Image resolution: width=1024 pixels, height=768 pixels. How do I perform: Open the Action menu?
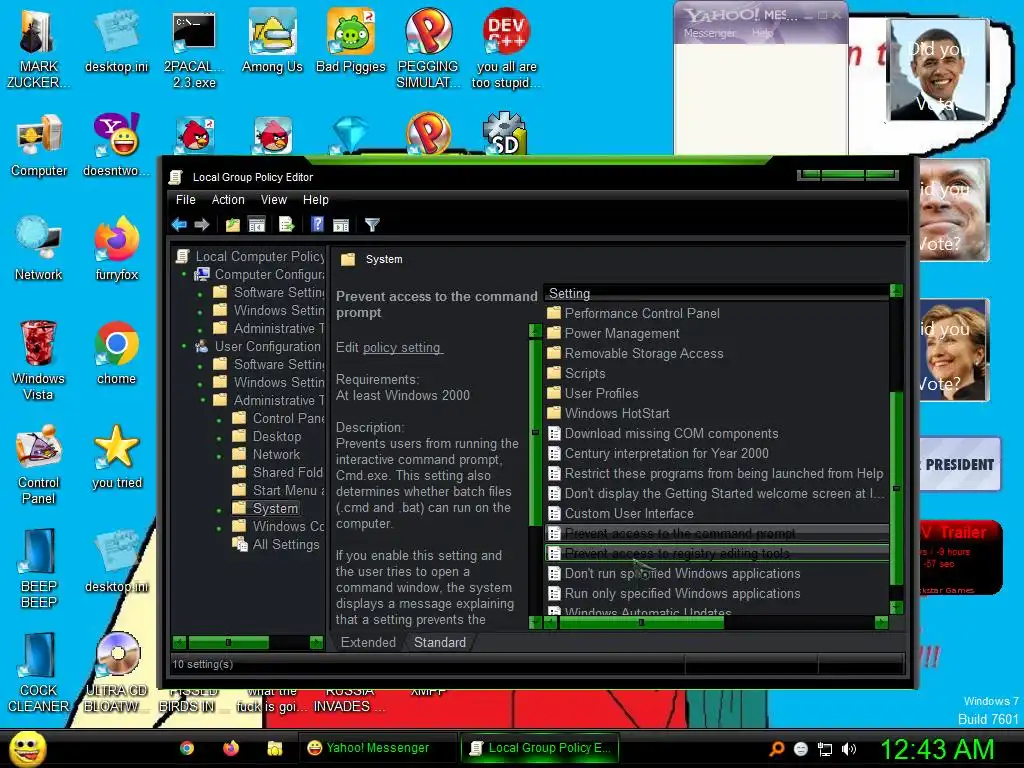tap(228, 200)
